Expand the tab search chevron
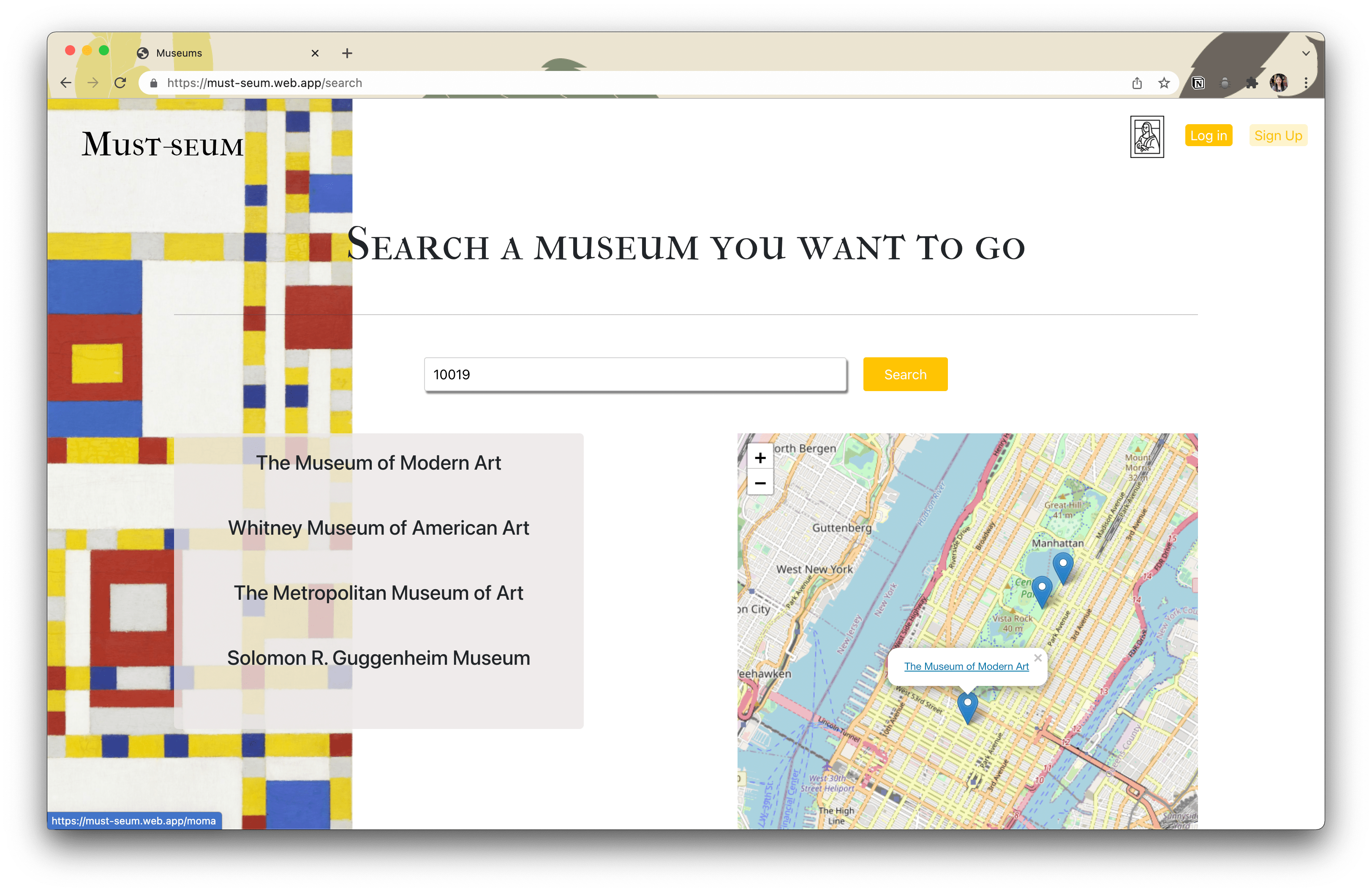 (1306, 53)
